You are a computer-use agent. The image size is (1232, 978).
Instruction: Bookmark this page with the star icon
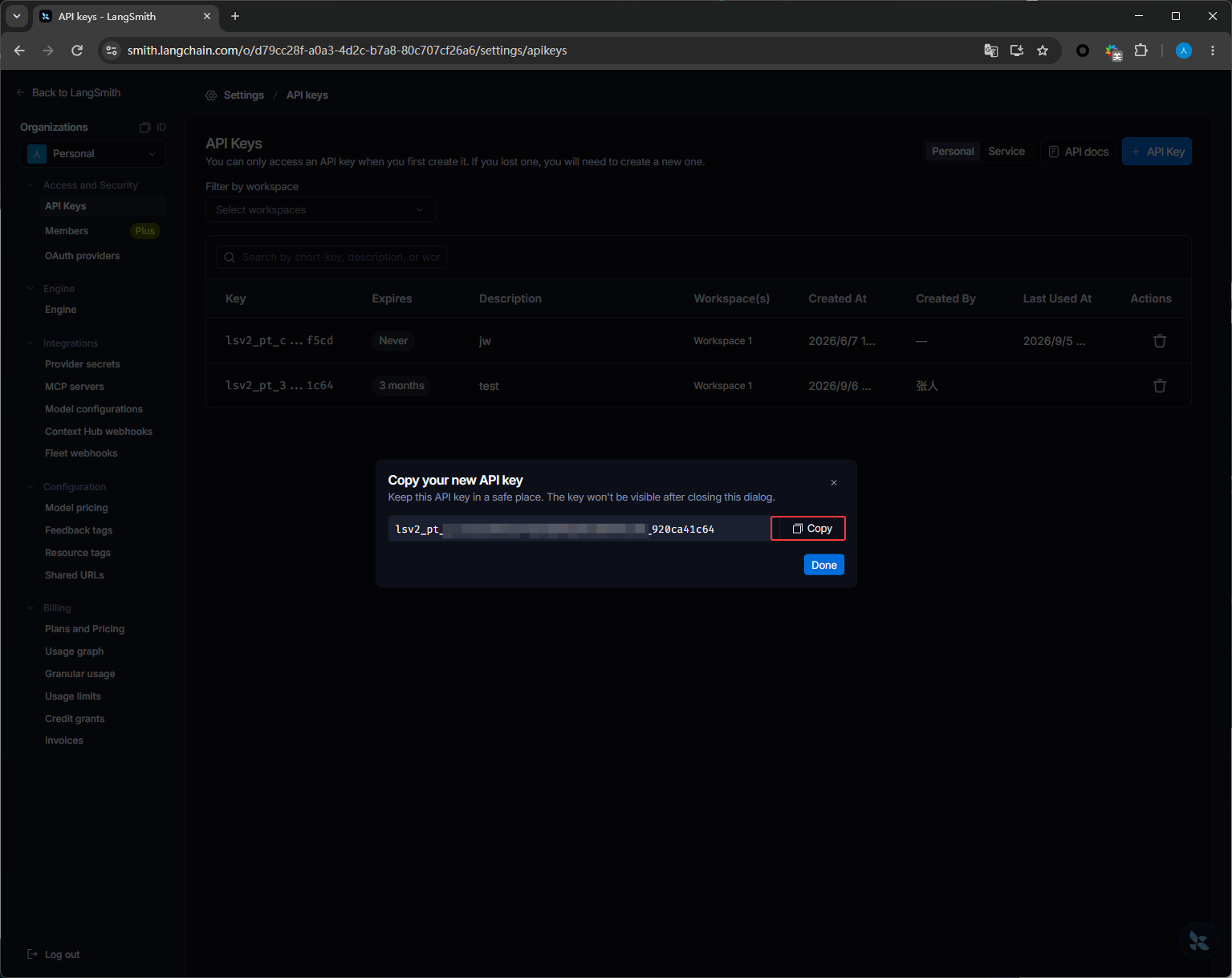coord(1043,51)
